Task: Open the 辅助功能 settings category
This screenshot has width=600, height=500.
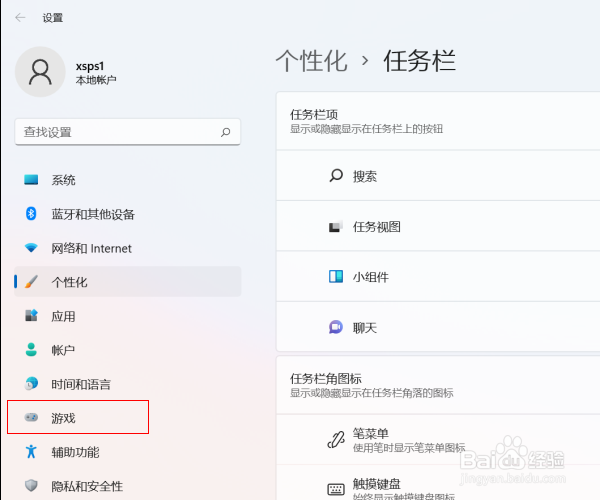Action: point(127,452)
